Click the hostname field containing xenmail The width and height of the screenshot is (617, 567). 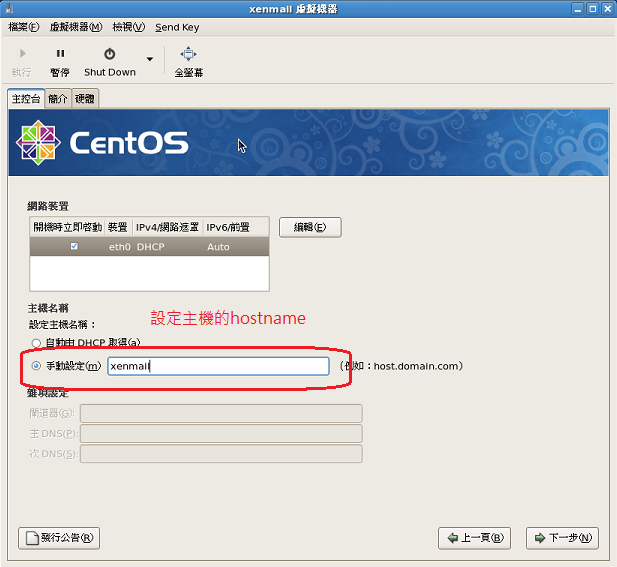[x=218, y=366]
